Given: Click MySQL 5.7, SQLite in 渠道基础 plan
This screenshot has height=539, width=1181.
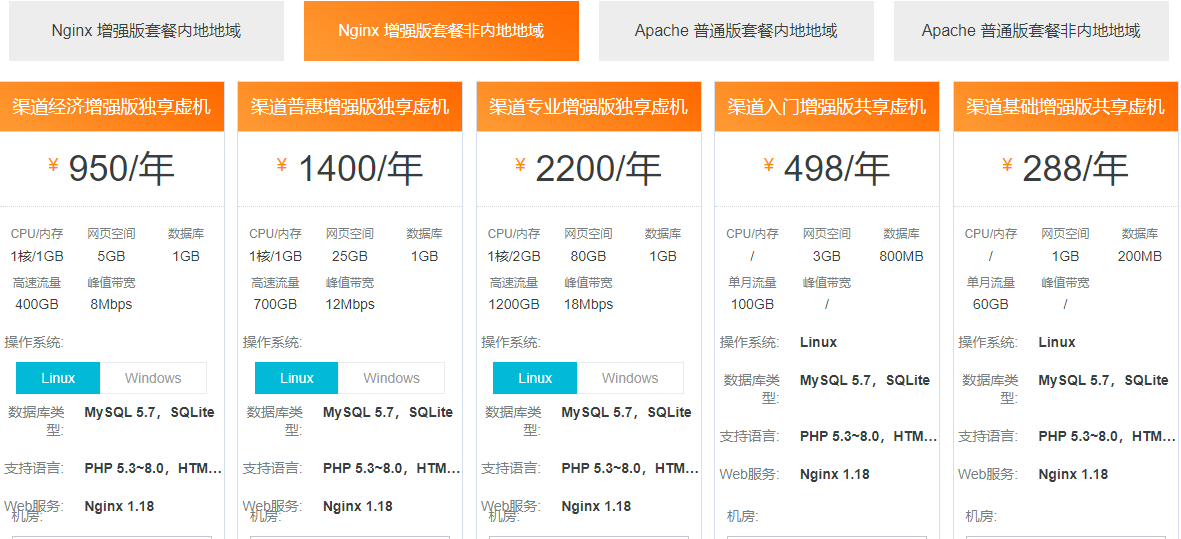Looking at the screenshot, I should pyautogui.click(x=1103, y=380).
